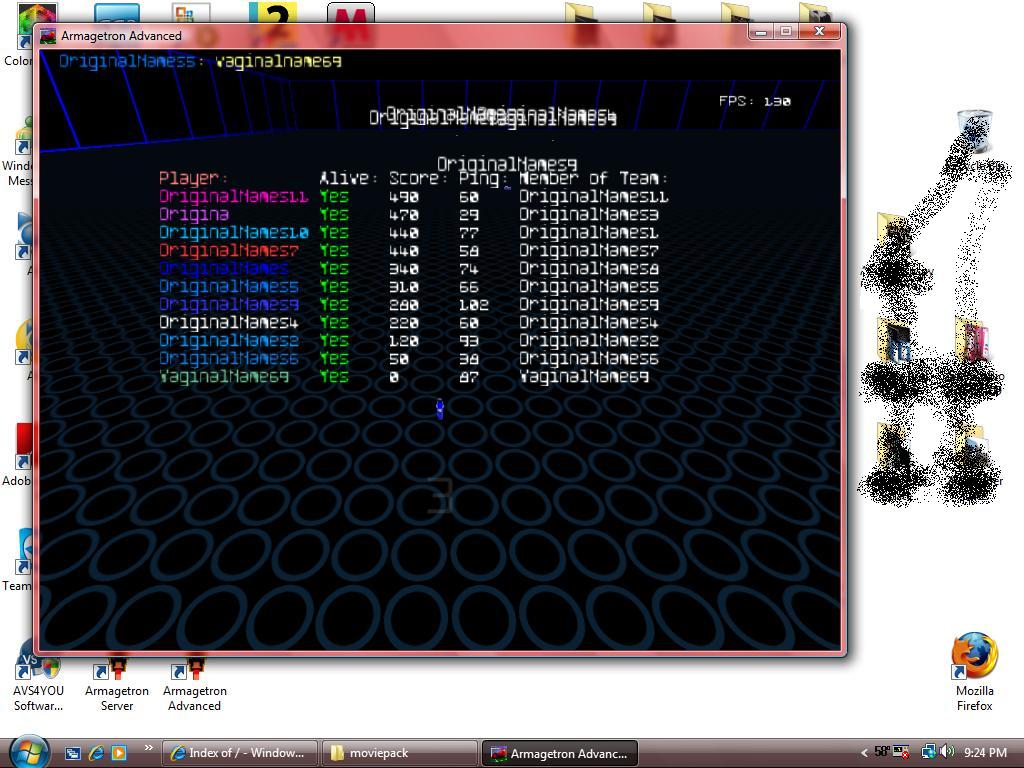Maximize the Armagetron Advanced window
This screenshot has width=1024, height=768.
(786, 32)
